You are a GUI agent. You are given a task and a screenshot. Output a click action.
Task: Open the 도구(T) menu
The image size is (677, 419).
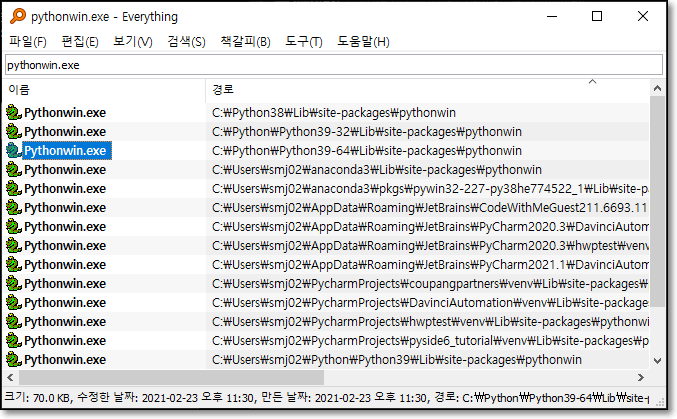pos(304,41)
